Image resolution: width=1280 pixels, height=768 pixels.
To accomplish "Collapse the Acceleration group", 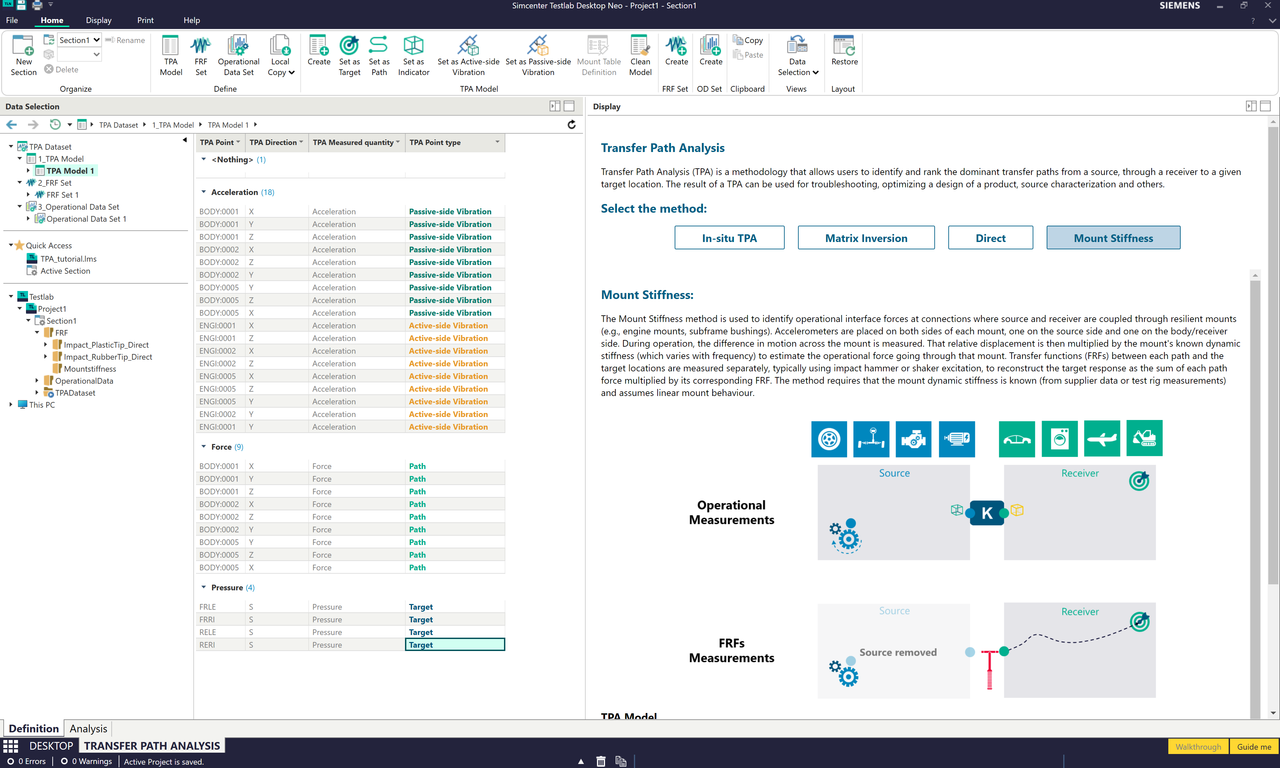I will tap(204, 192).
